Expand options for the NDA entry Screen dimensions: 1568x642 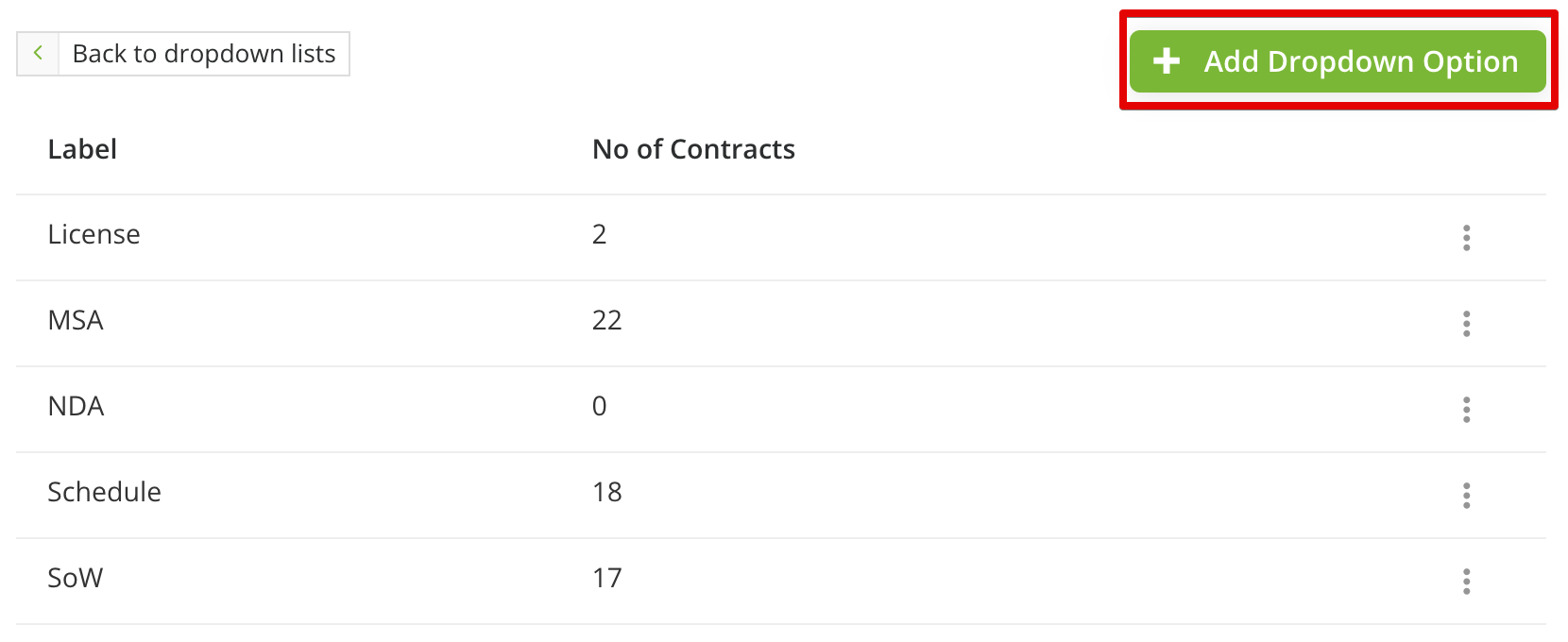tap(1467, 410)
